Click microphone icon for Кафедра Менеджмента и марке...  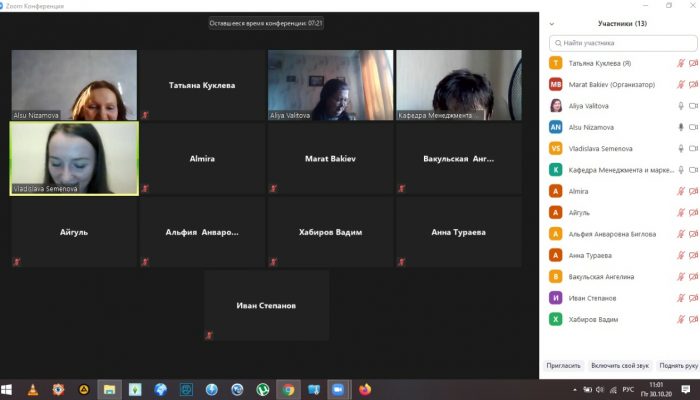pos(681,170)
